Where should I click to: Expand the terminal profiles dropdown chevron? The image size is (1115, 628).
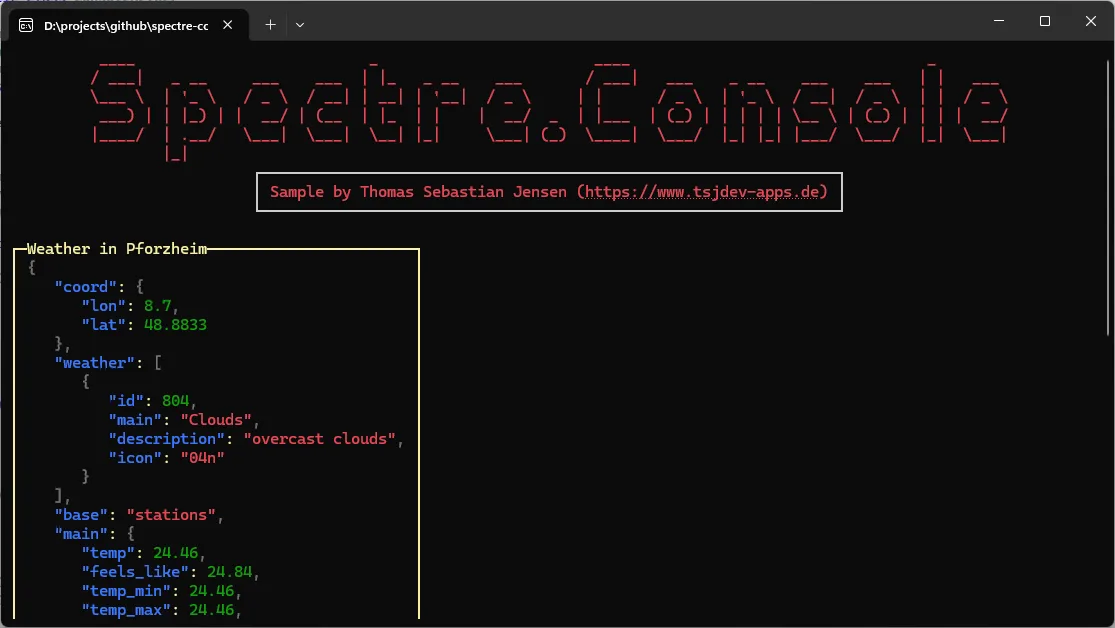pos(299,25)
